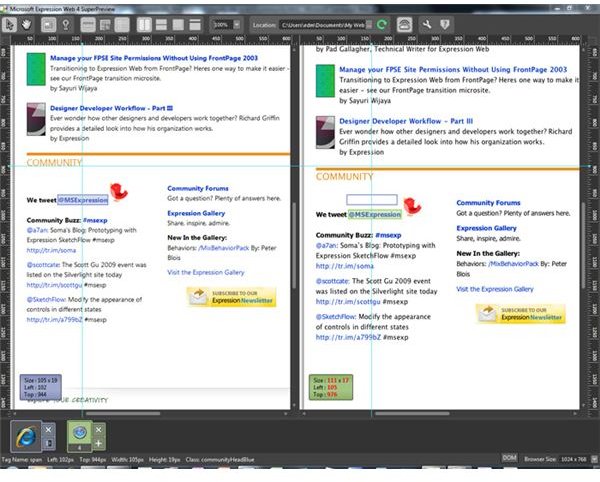Close the Internet Explorer browser tile
The width and height of the screenshot is (600, 482).
click(x=49, y=430)
